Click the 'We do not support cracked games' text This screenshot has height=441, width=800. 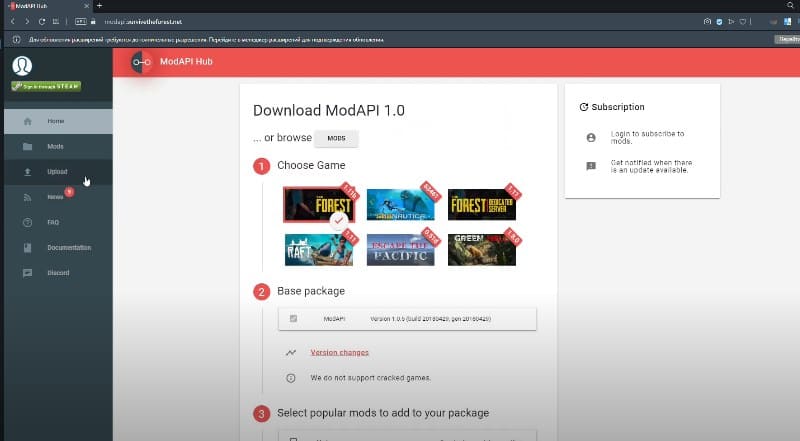pyautogui.click(x=370, y=378)
